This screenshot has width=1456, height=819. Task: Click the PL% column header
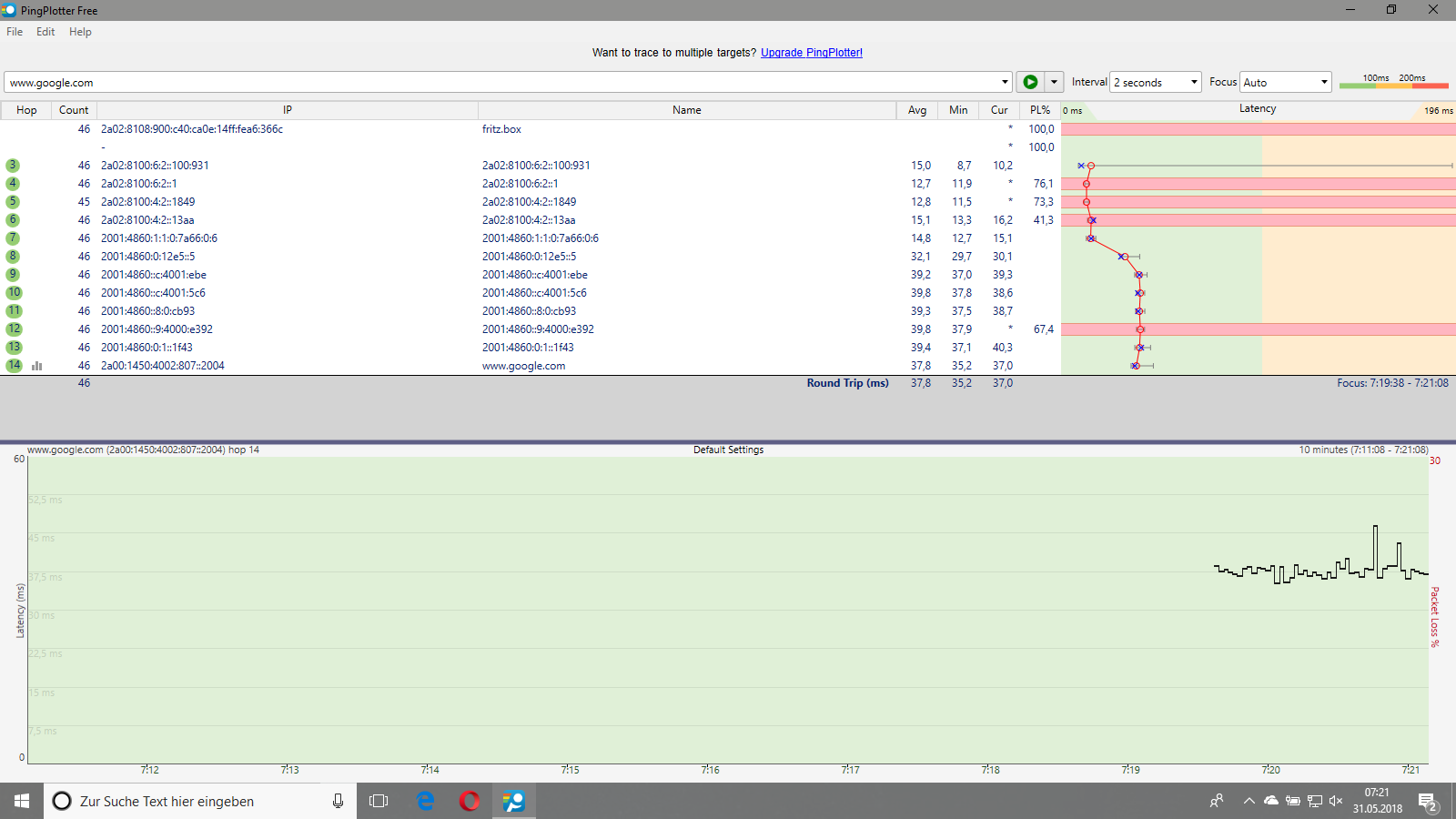click(1040, 110)
